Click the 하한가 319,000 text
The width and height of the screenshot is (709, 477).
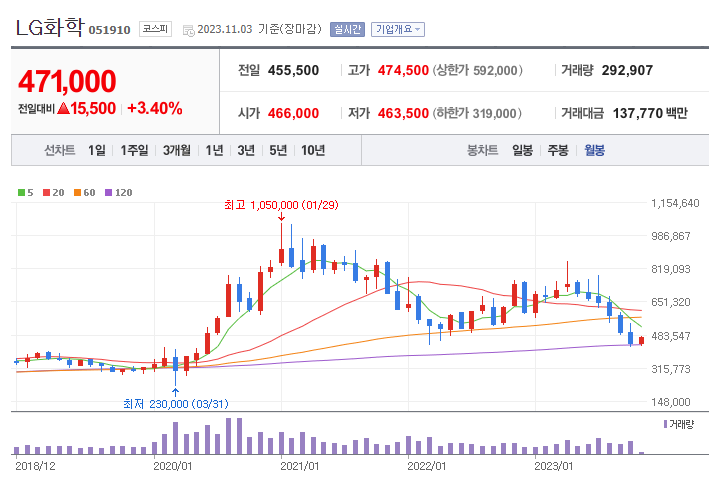click(477, 113)
